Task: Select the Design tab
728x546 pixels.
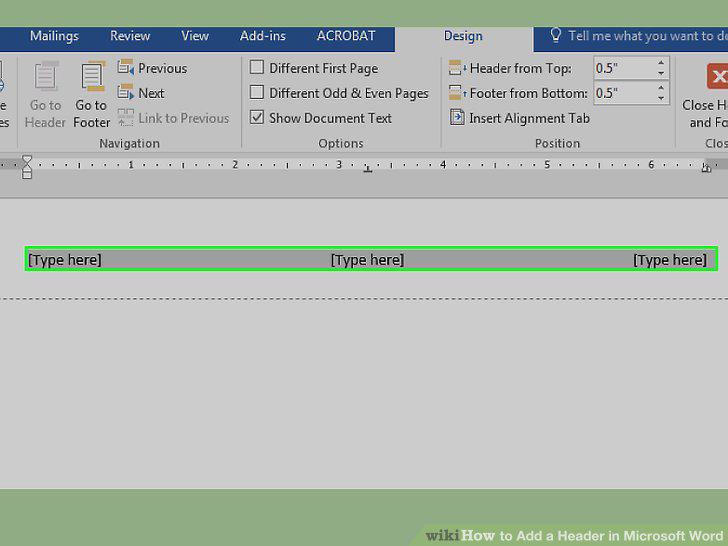Action: pos(463,36)
